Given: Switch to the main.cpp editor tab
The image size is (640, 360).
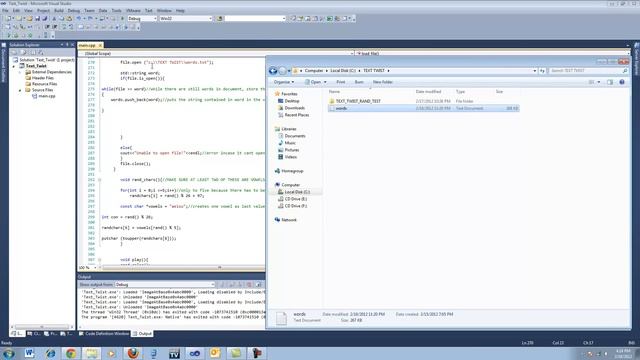Looking at the screenshot, I should (87, 45).
